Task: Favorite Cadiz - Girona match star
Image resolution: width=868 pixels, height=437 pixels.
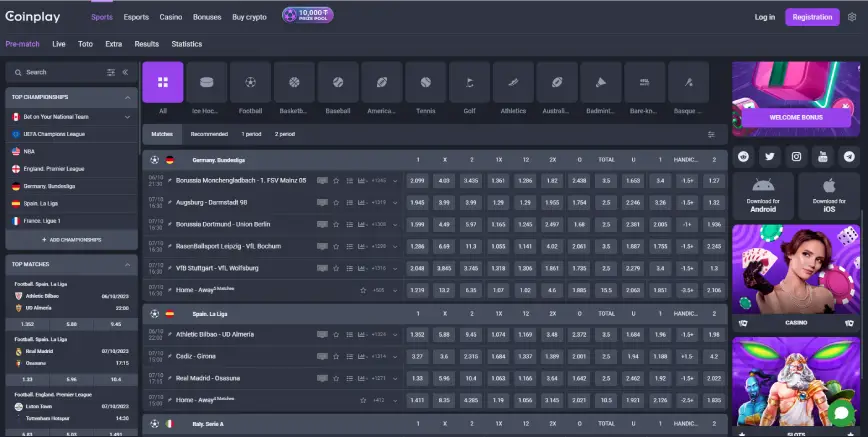Action: tap(336, 357)
